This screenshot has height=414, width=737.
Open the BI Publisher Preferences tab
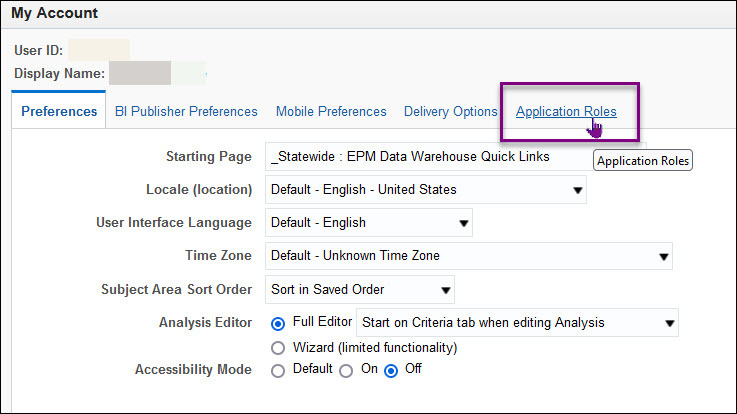(185, 112)
